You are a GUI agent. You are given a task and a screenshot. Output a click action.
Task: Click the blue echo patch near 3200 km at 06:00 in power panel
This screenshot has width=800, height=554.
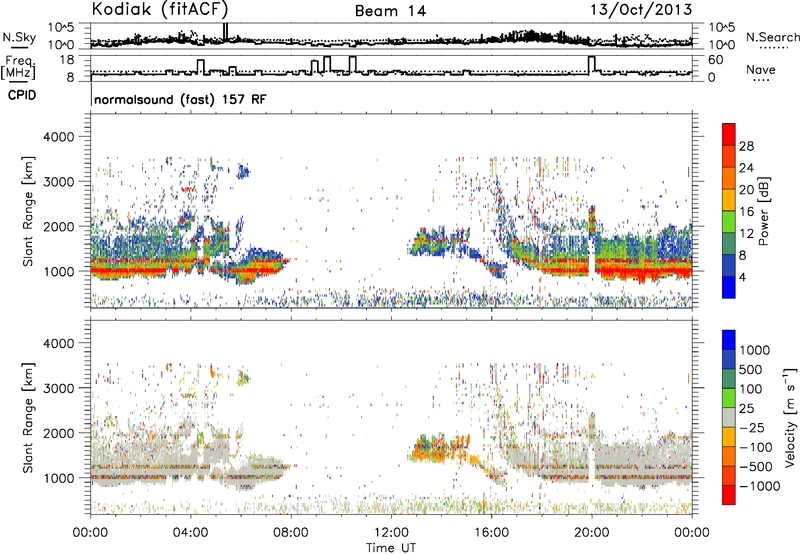pyautogui.click(x=244, y=171)
